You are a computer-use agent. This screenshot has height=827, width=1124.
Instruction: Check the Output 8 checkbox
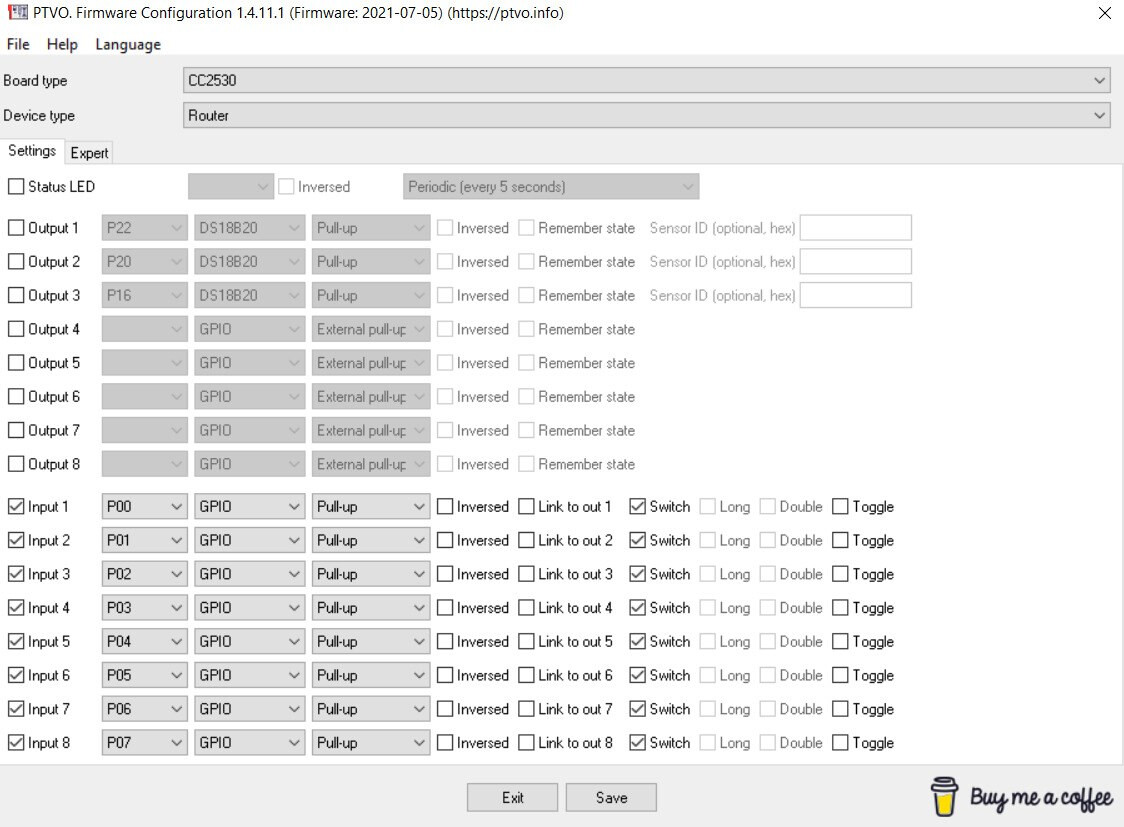[16, 464]
